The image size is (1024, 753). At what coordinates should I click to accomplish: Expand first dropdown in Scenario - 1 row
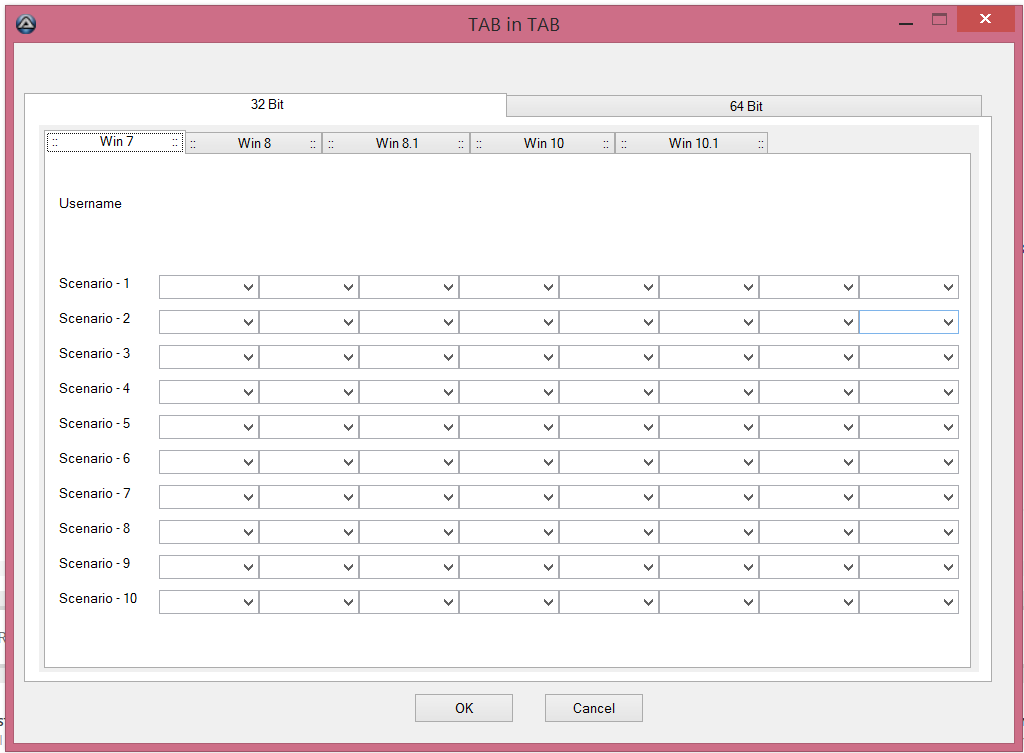[x=209, y=287]
